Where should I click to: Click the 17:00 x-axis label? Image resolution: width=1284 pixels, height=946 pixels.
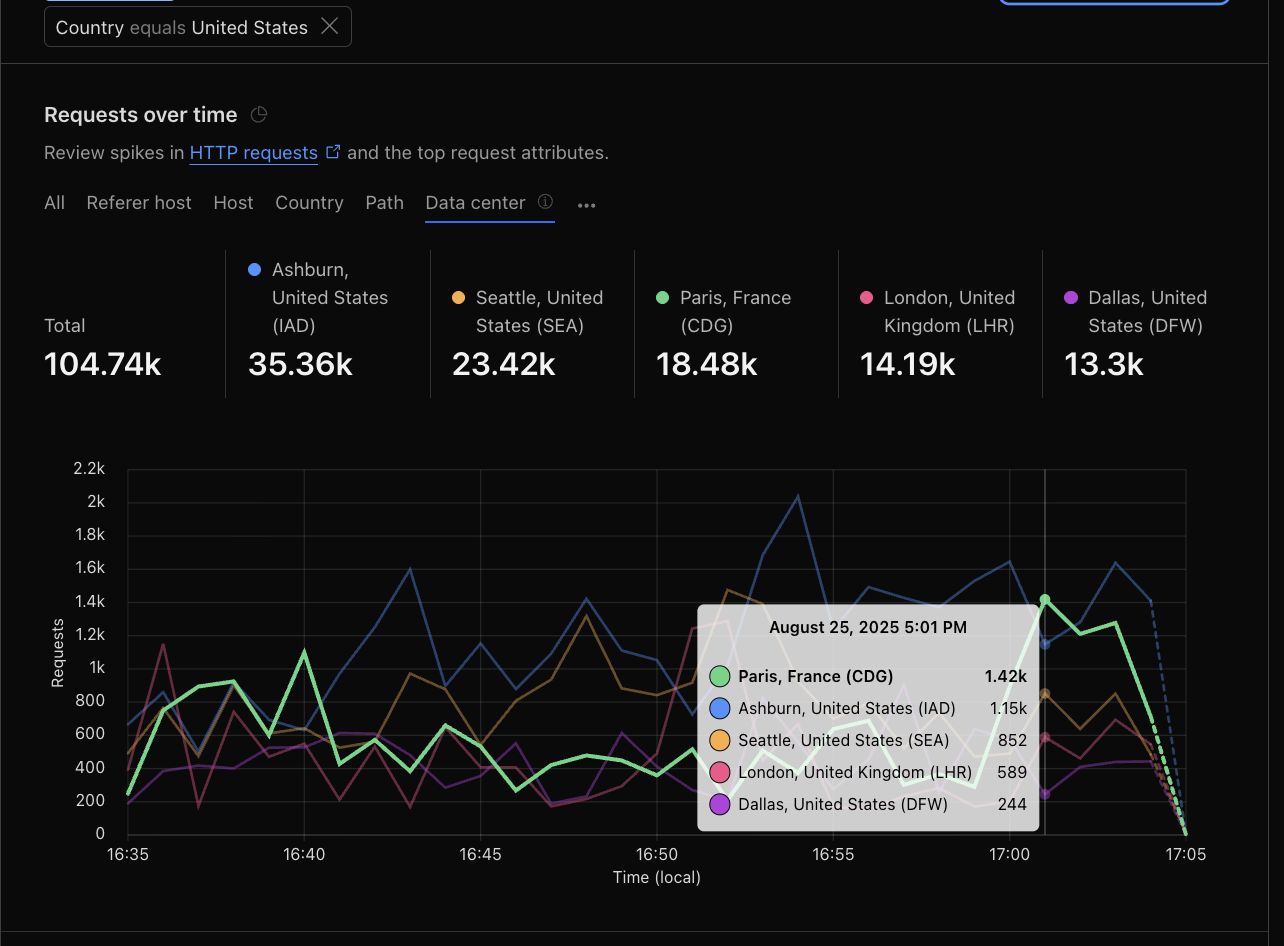coord(1009,855)
